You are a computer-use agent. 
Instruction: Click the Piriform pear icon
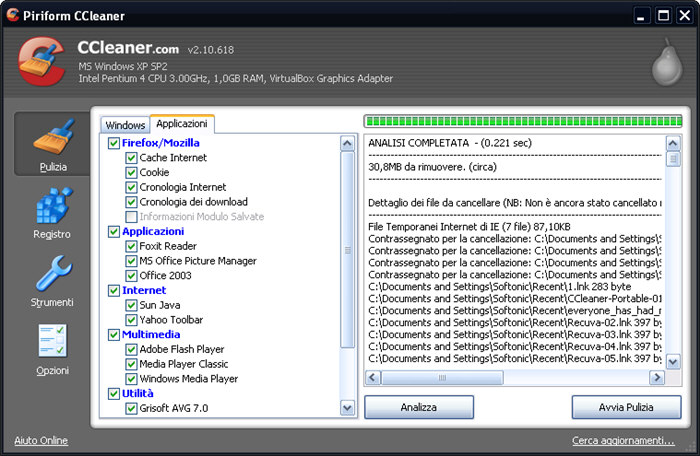click(x=667, y=63)
